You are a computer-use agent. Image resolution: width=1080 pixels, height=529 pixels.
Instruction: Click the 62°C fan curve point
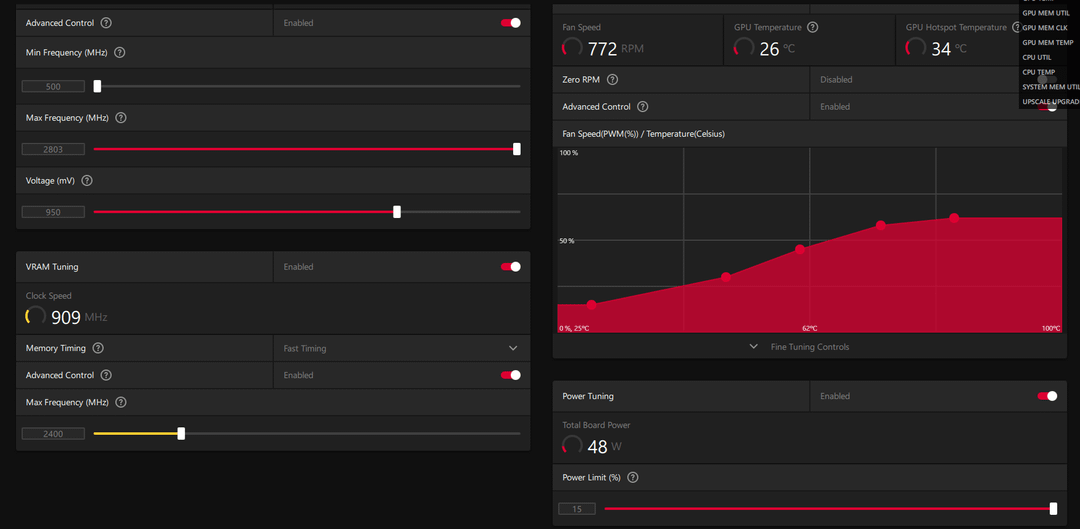pyautogui.click(x=800, y=249)
